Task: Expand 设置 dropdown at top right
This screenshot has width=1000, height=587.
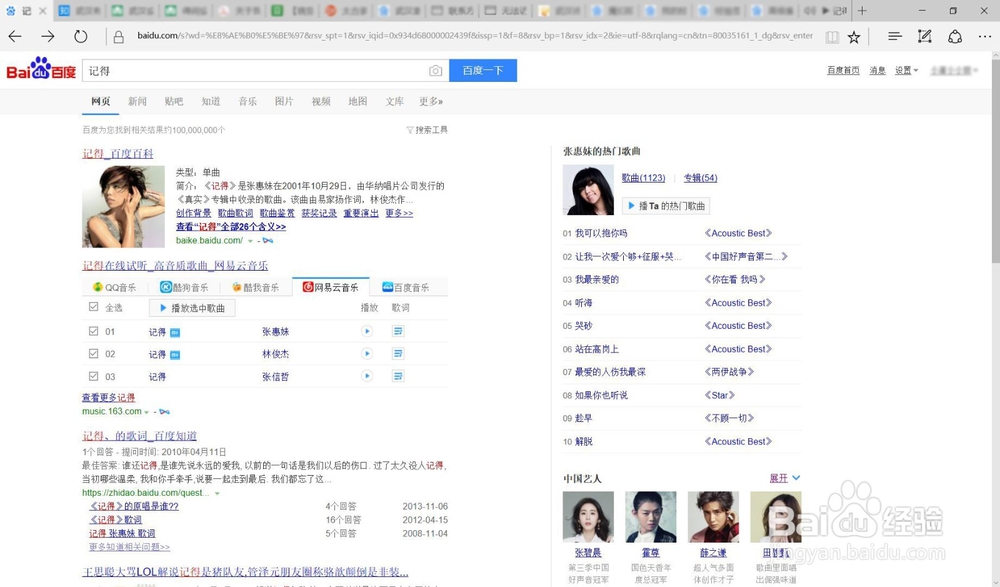Action: [x=906, y=70]
